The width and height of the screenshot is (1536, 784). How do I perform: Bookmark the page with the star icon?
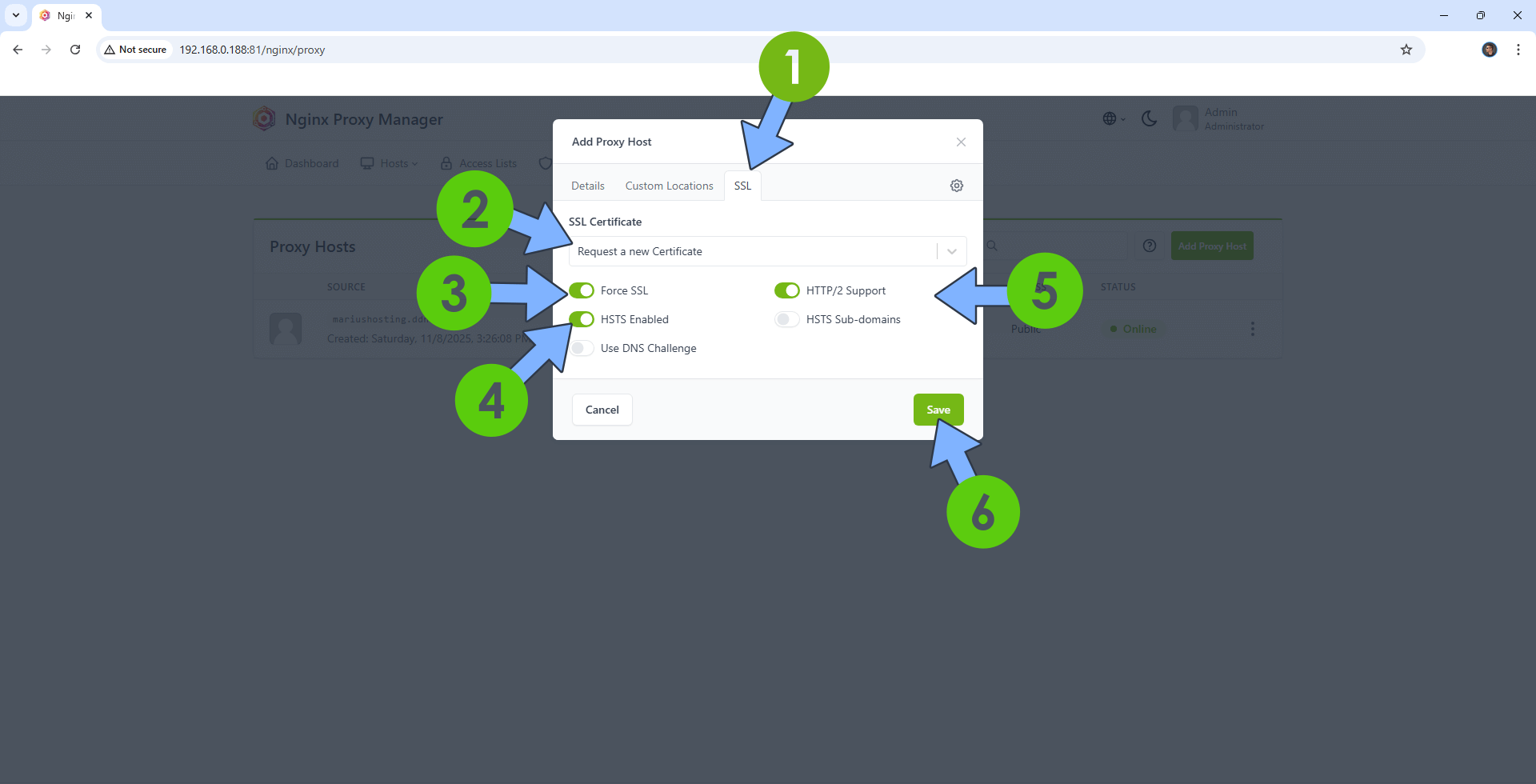click(1406, 50)
